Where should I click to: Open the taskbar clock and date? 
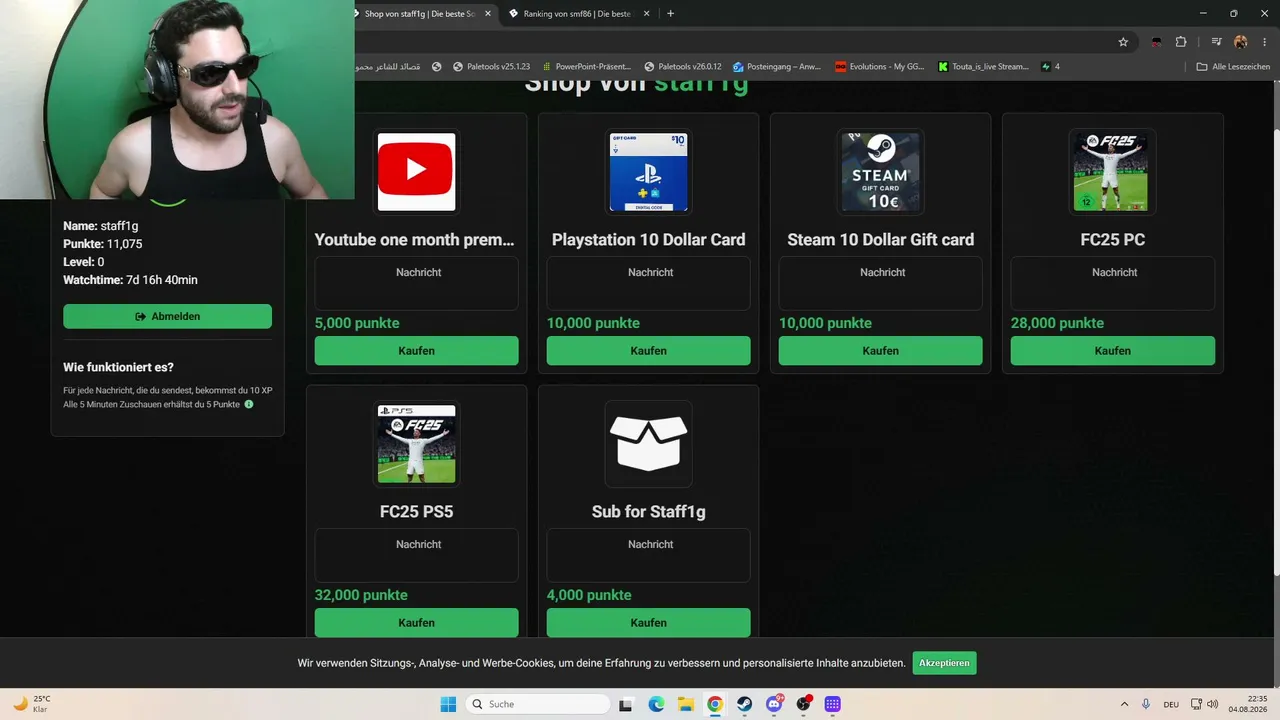coord(1250,704)
